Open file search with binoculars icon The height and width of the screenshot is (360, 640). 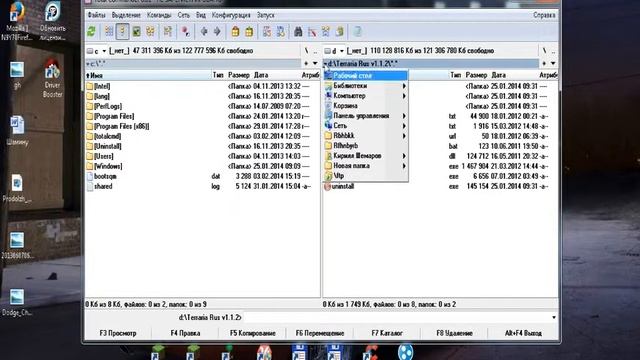(x=298, y=31)
